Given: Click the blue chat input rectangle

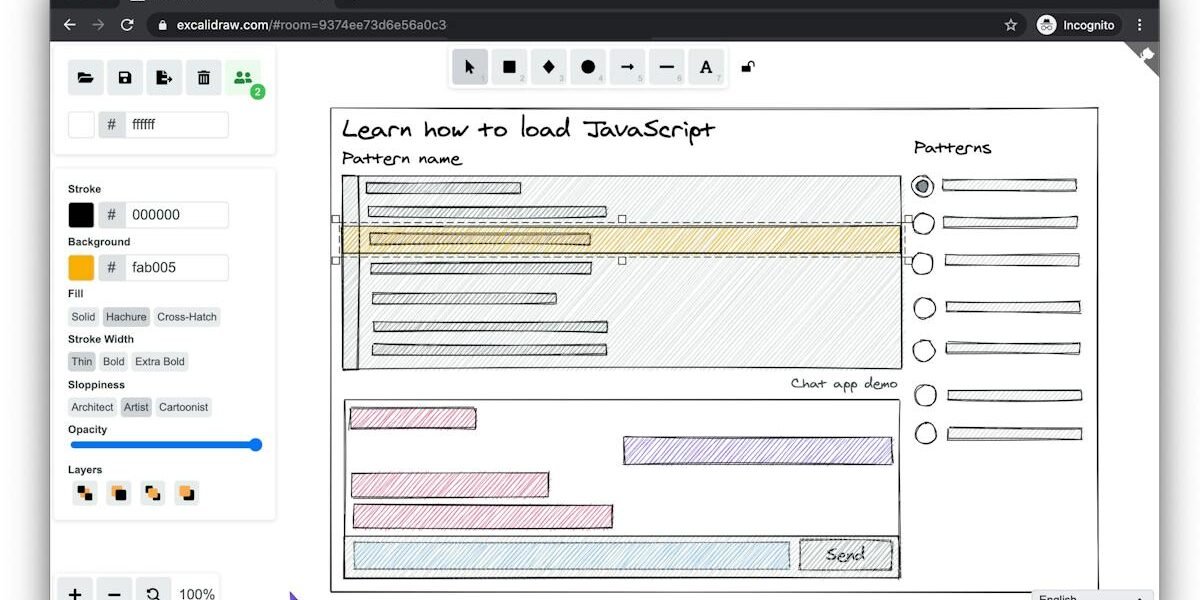Looking at the screenshot, I should 571,556.
